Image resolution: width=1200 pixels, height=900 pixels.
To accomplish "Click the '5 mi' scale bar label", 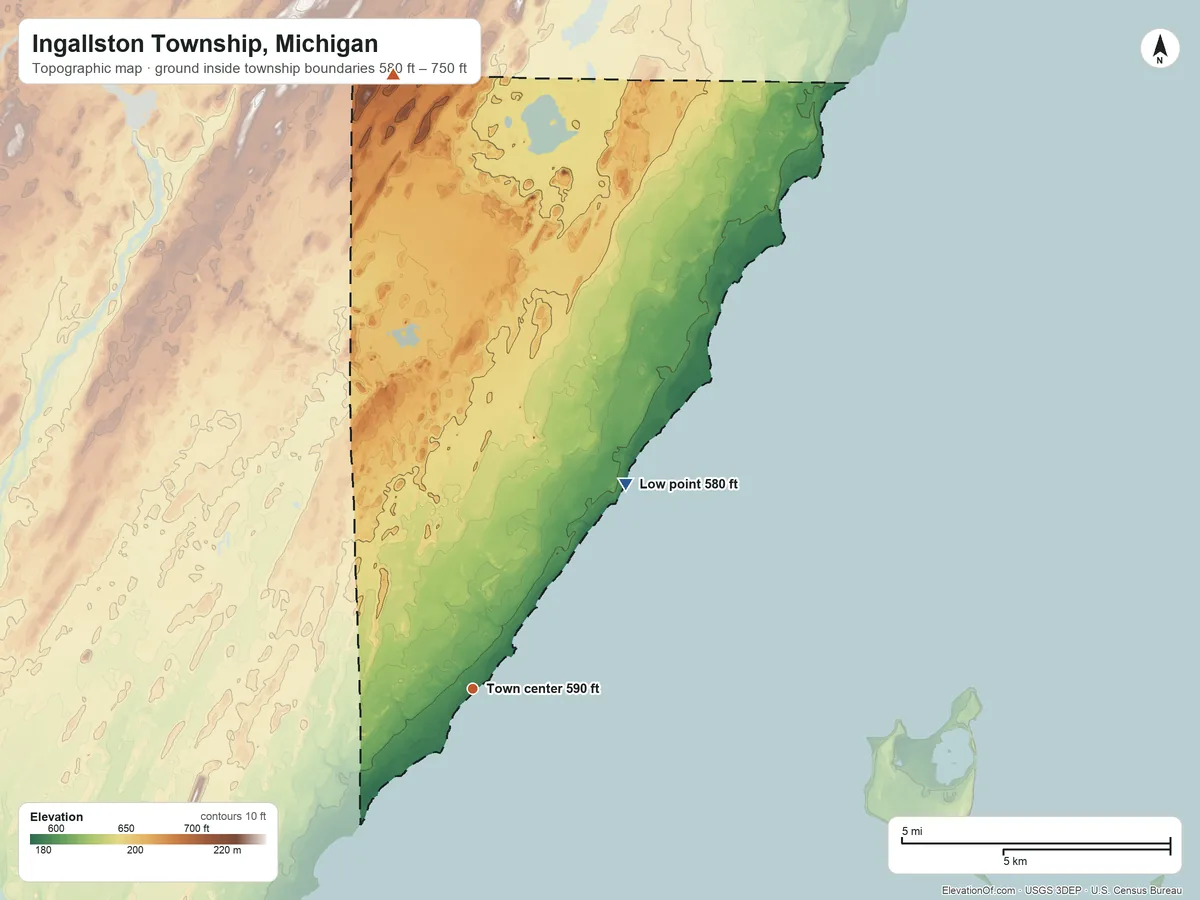I will (x=912, y=831).
